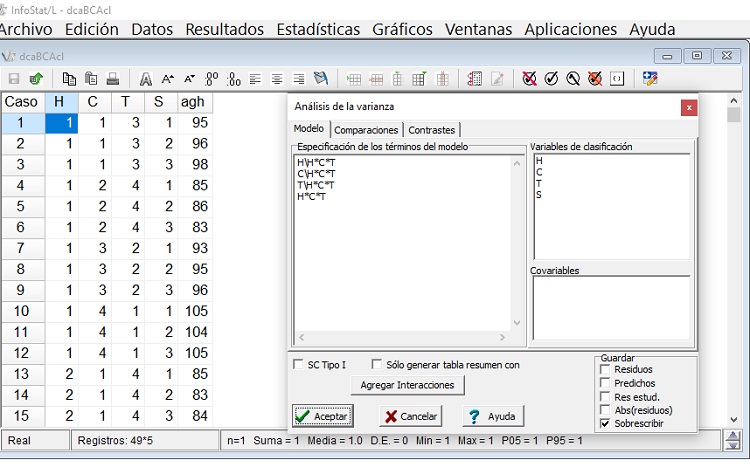The image size is (750, 467).
Task: Enable the SC Tipo I checkbox
Action: pyautogui.click(x=298, y=365)
